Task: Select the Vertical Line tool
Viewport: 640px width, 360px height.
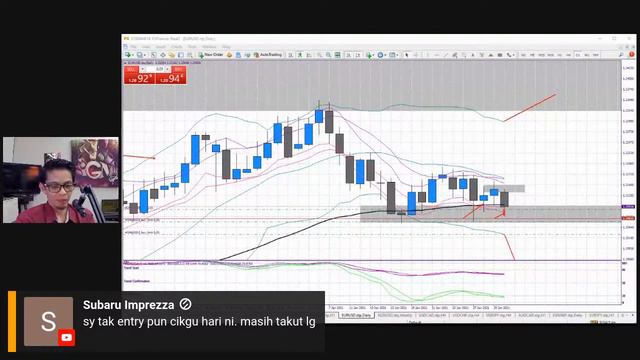Action: point(428,55)
